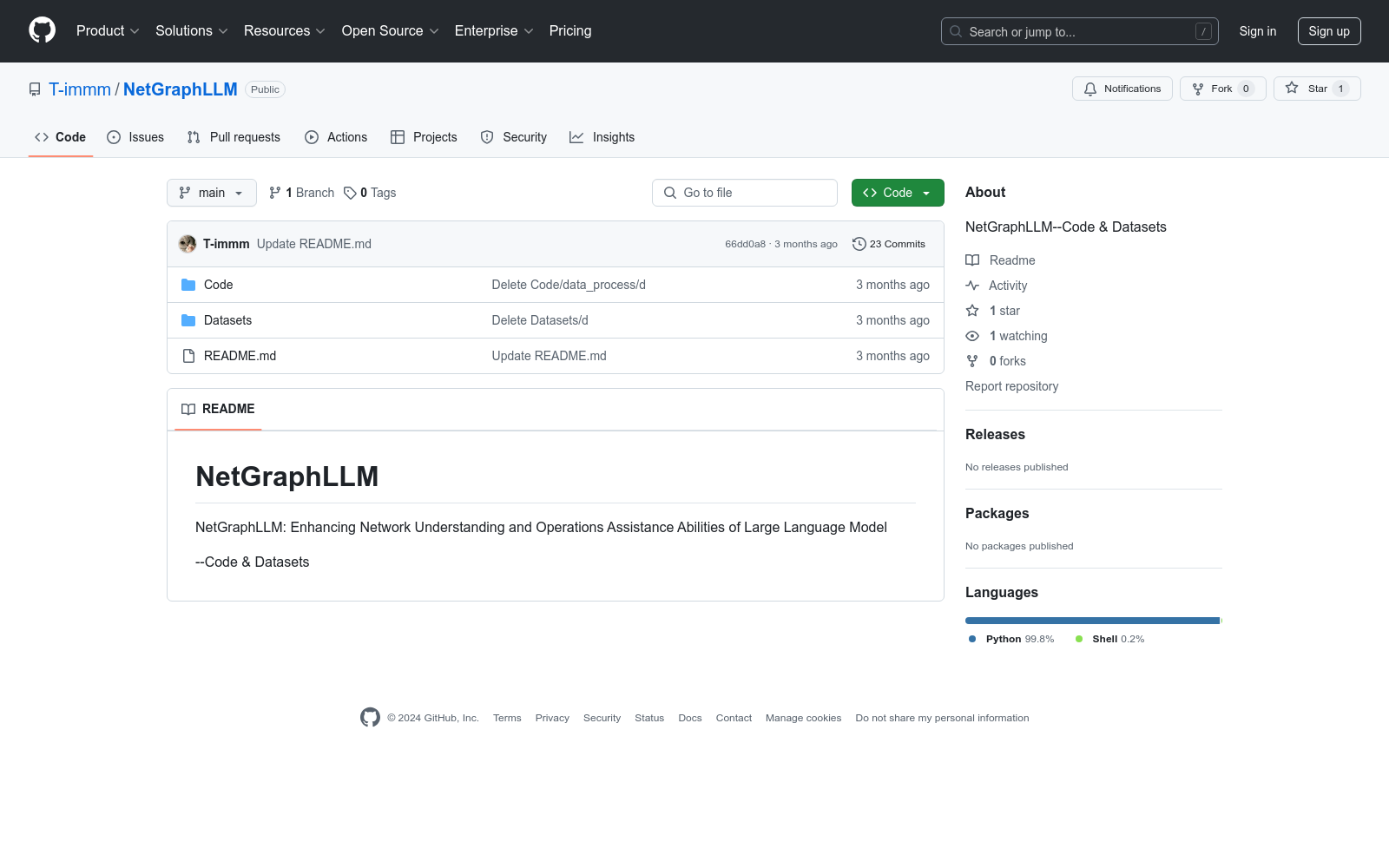
Task: Click the Code folder icon
Action: tap(188, 285)
